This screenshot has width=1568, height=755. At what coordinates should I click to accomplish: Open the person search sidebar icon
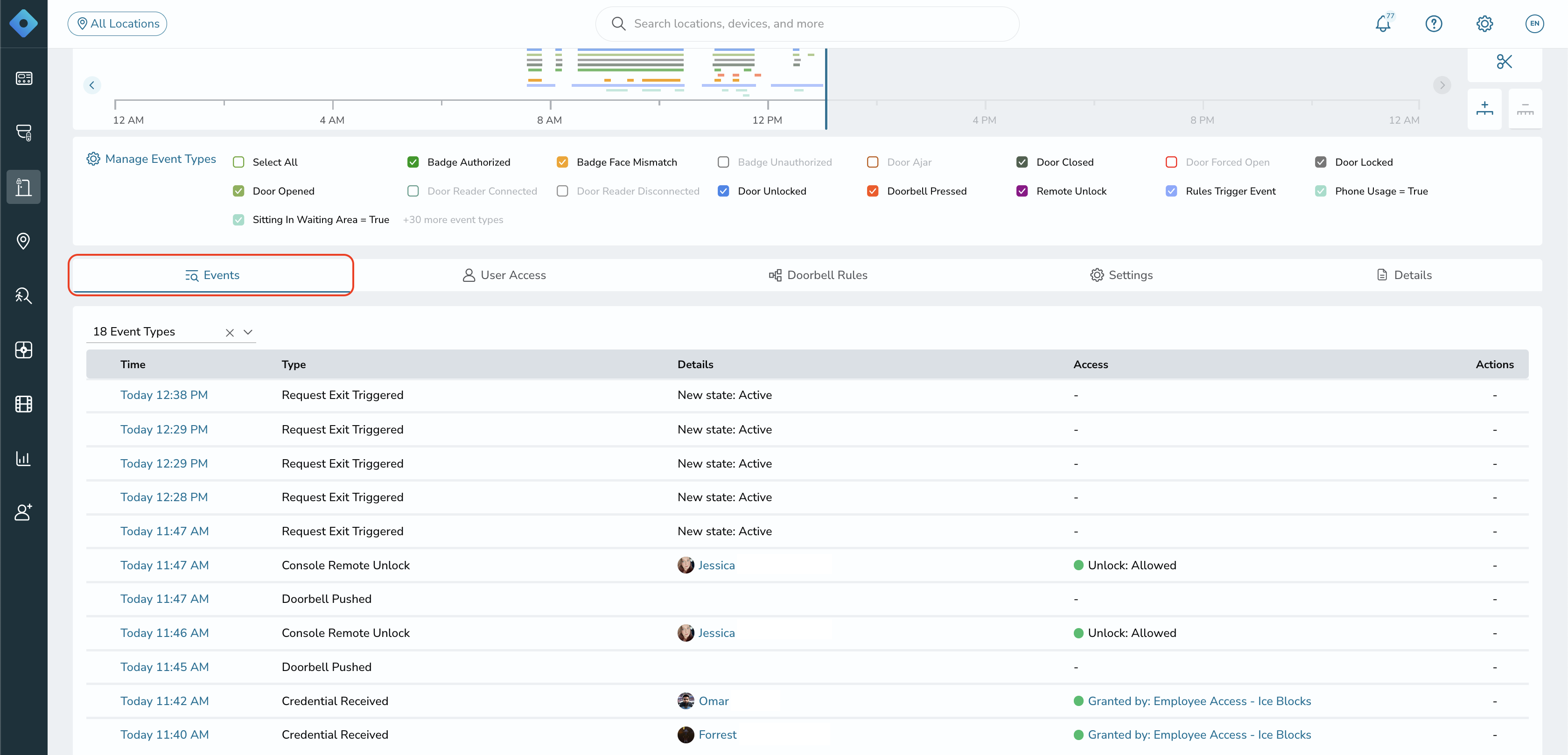tap(24, 295)
